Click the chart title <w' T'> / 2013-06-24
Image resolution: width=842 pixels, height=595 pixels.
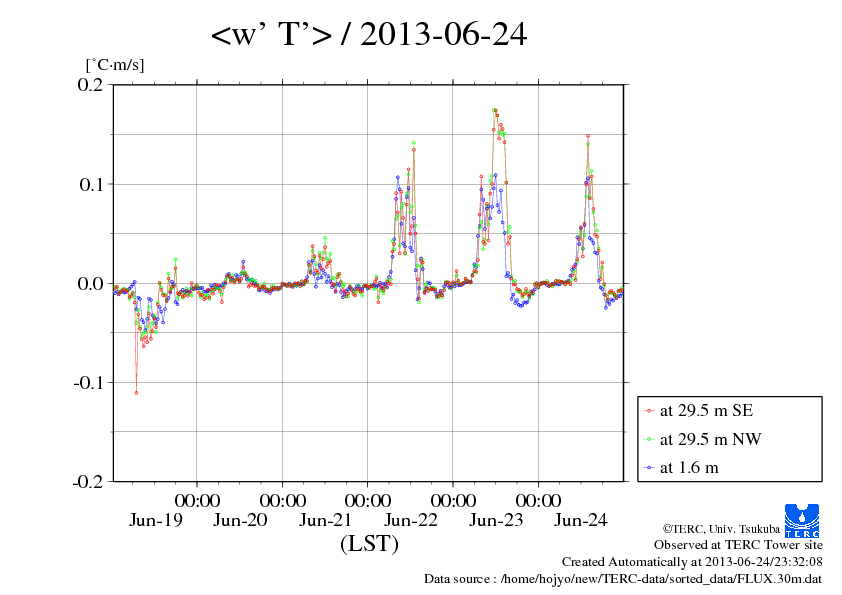369,34
